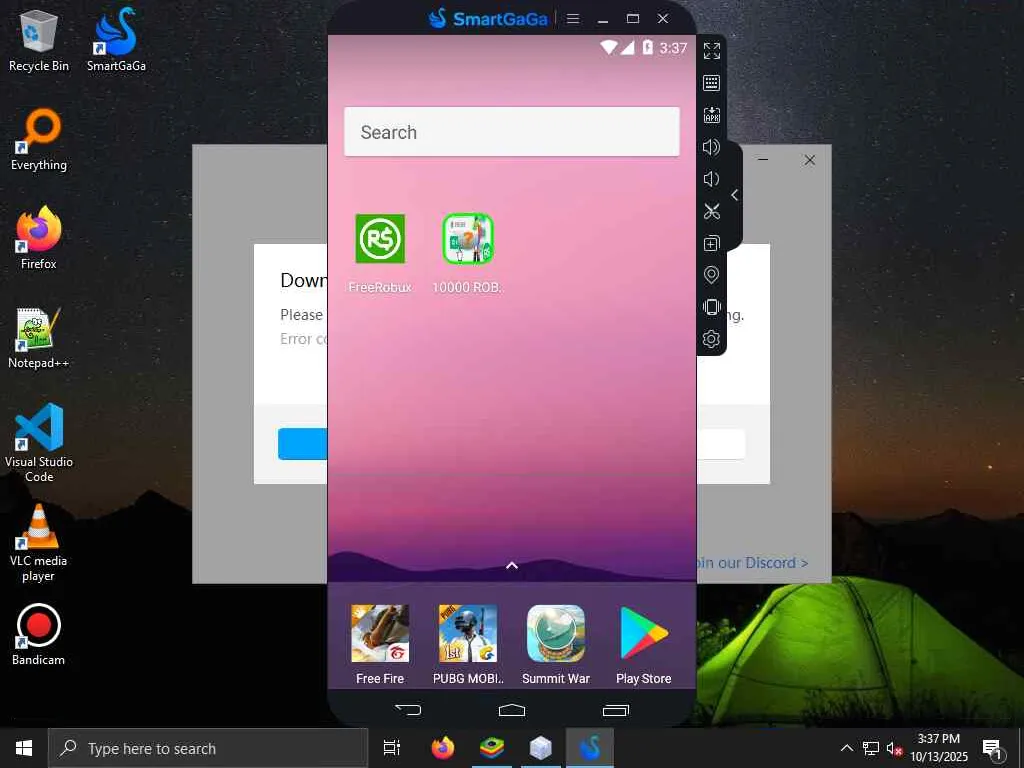
Task: Open Free Fire from the emulator dock
Action: (380, 634)
